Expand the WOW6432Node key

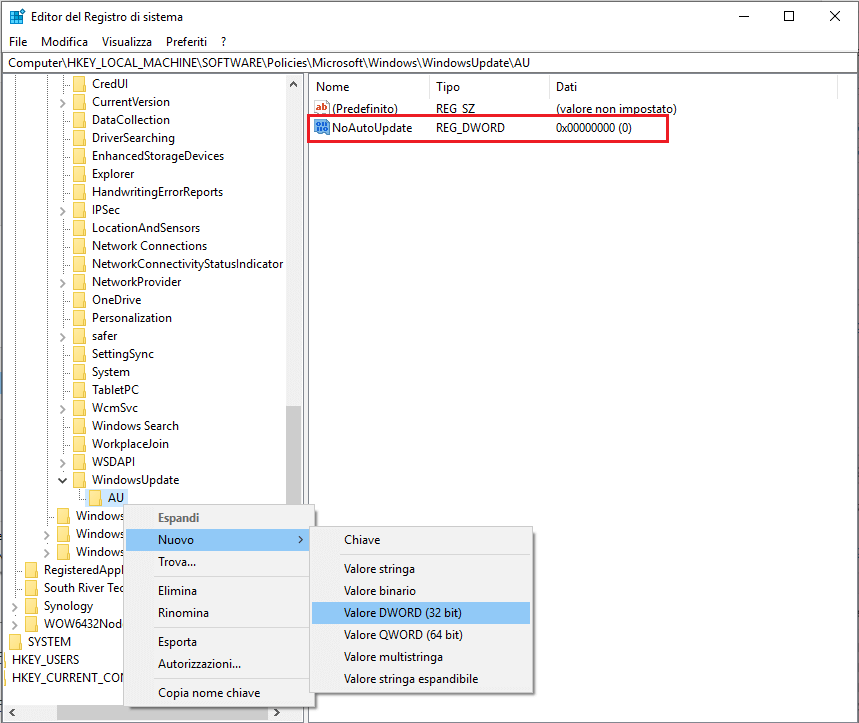(x=15, y=624)
